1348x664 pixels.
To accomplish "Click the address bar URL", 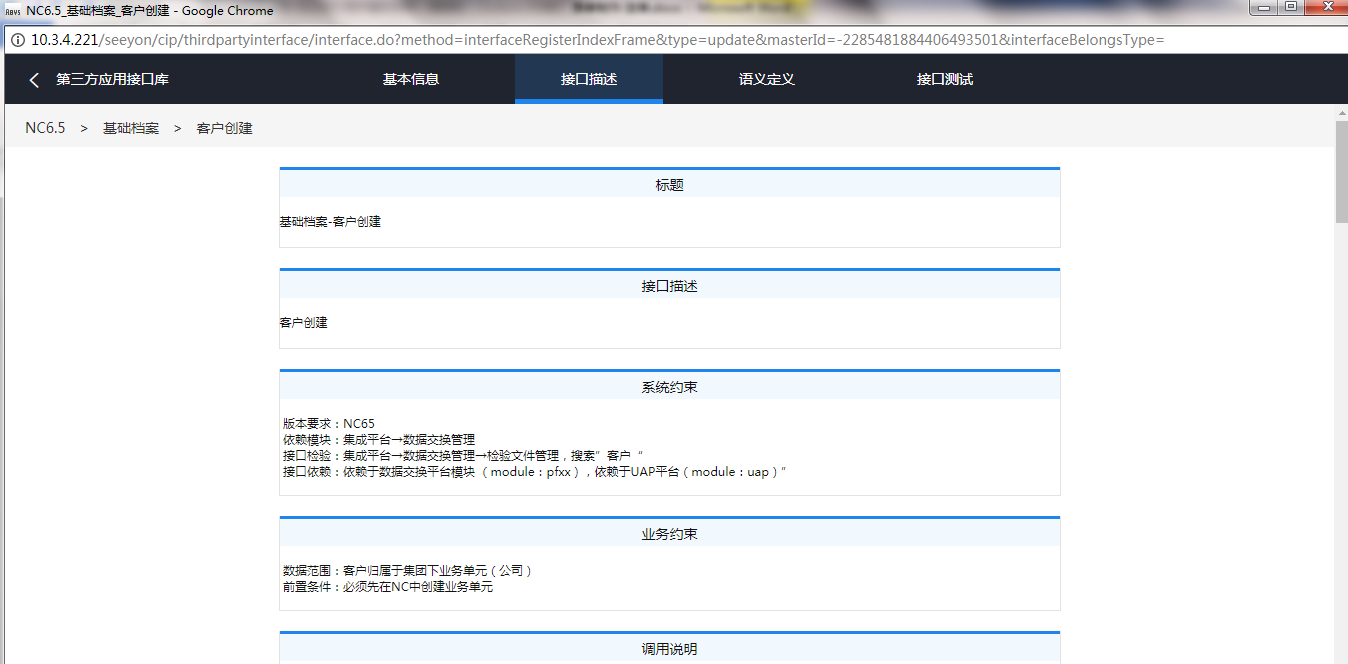I will tap(600, 40).
